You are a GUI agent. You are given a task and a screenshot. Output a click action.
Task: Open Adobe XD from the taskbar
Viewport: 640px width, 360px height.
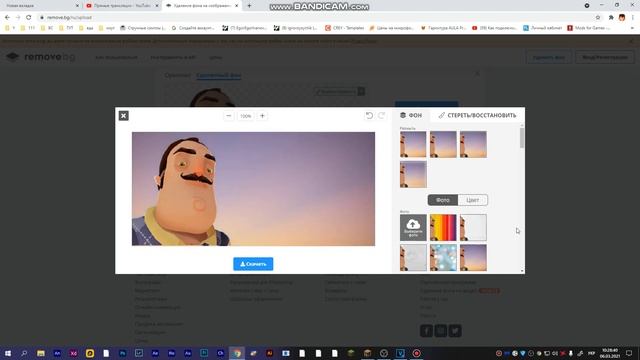coord(73,353)
